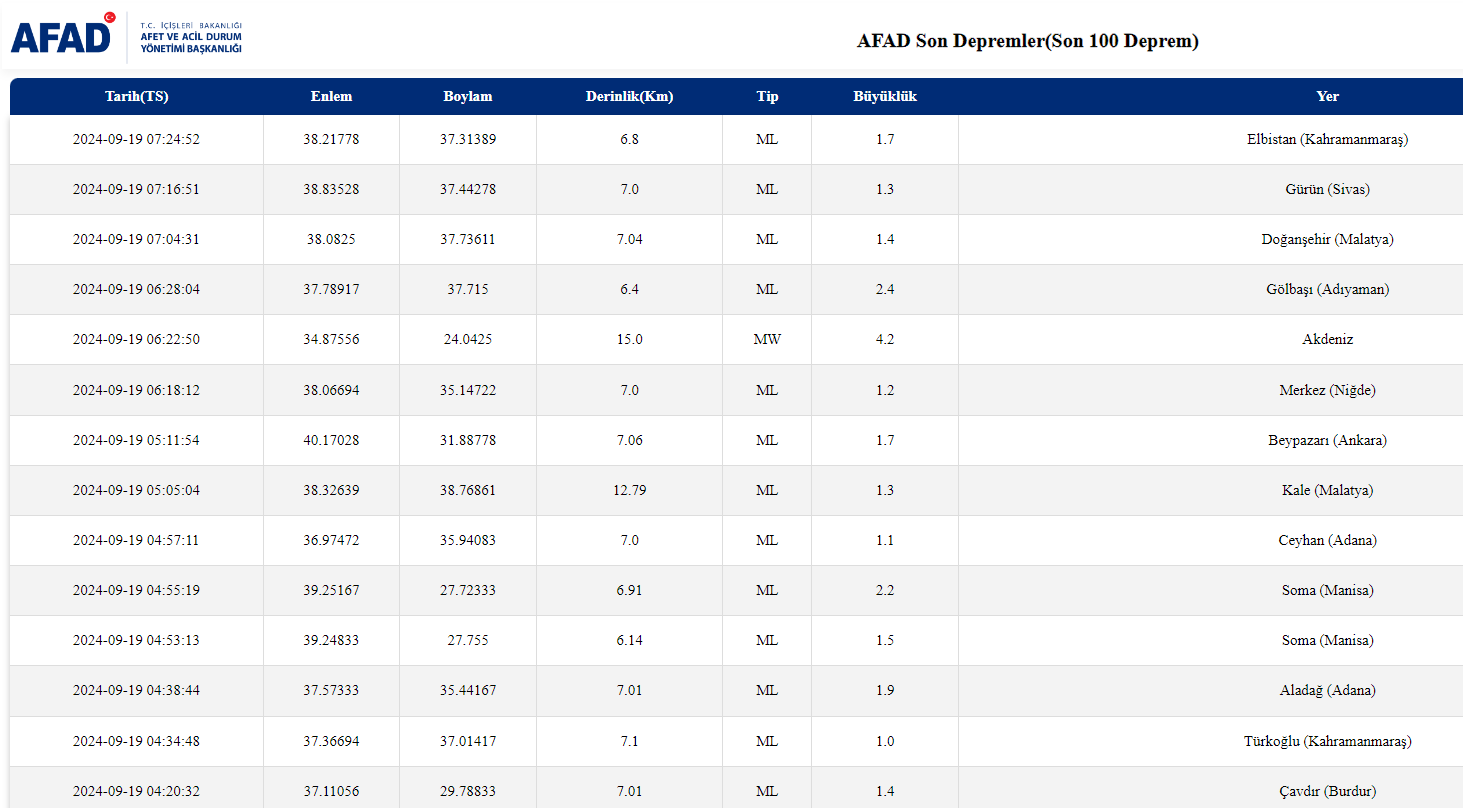Click latitude value 38.21778
This screenshot has width=1463, height=808.
tap(331, 140)
